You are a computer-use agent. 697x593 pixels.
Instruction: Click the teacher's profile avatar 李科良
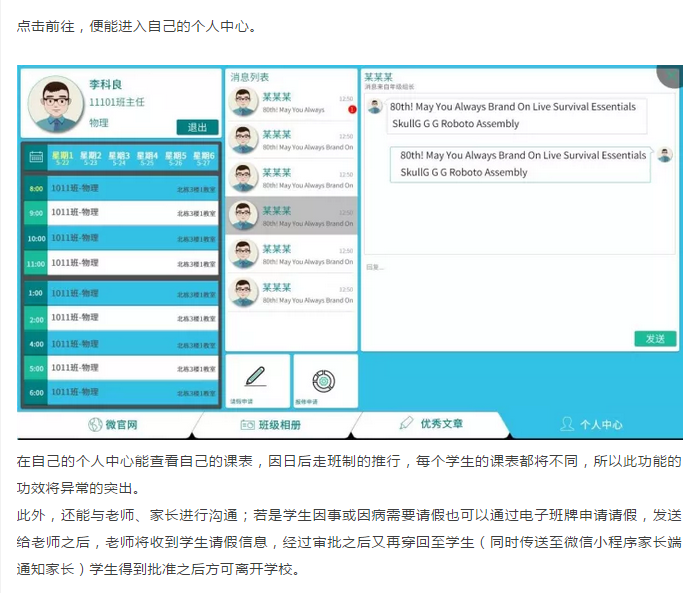(x=55, y=104)
